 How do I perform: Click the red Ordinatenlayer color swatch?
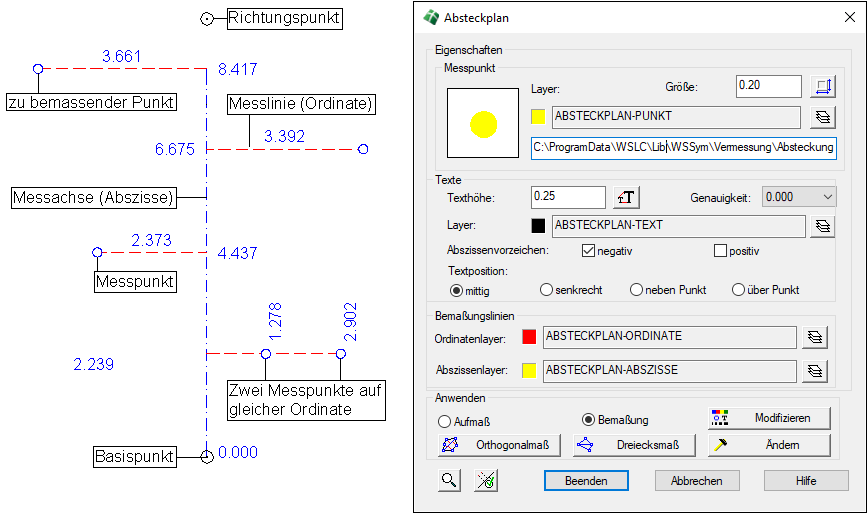(530, 338)
